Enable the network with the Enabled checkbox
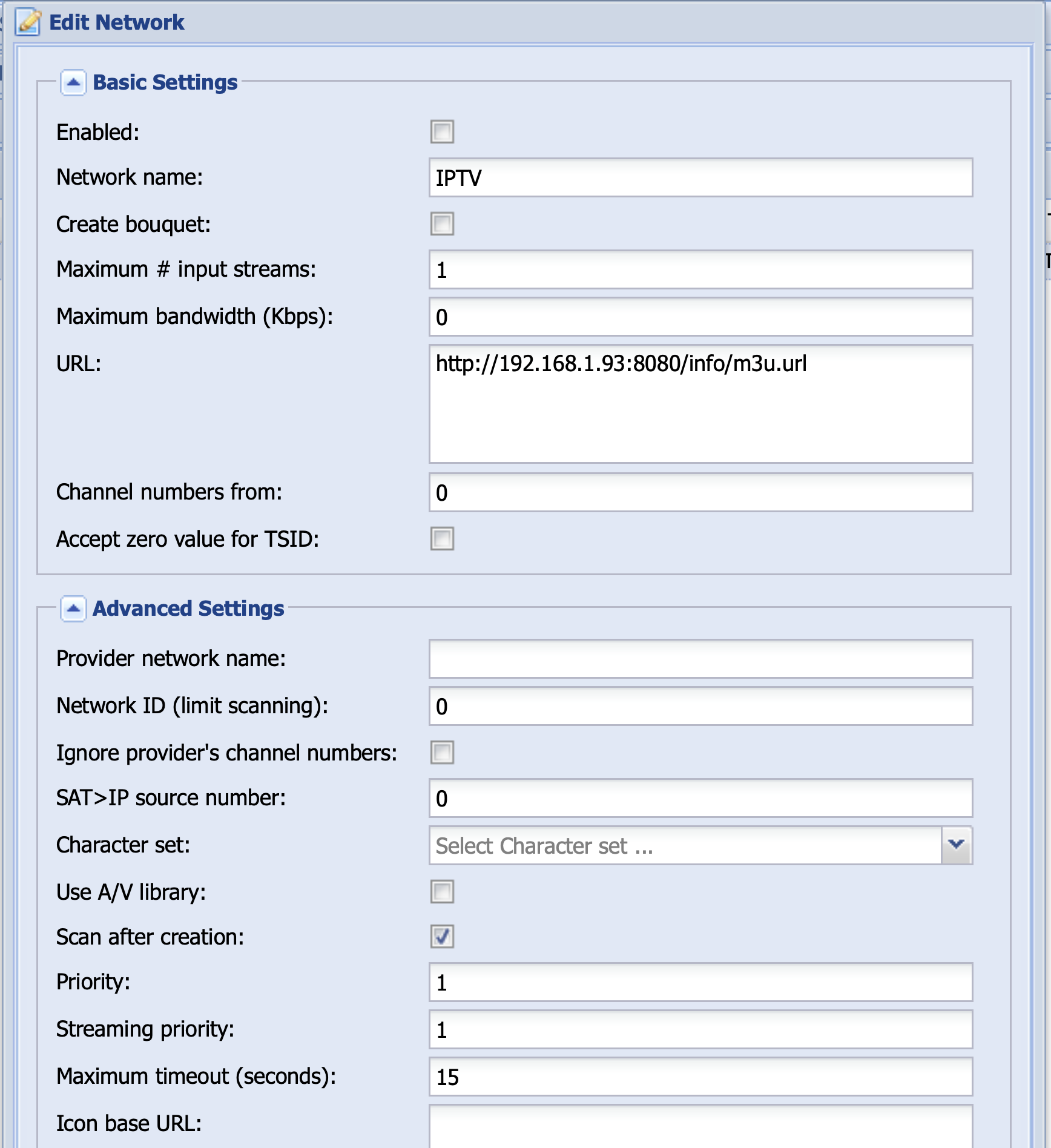The height and width of the screenshot is (1148, 1051). click(441, 131)
